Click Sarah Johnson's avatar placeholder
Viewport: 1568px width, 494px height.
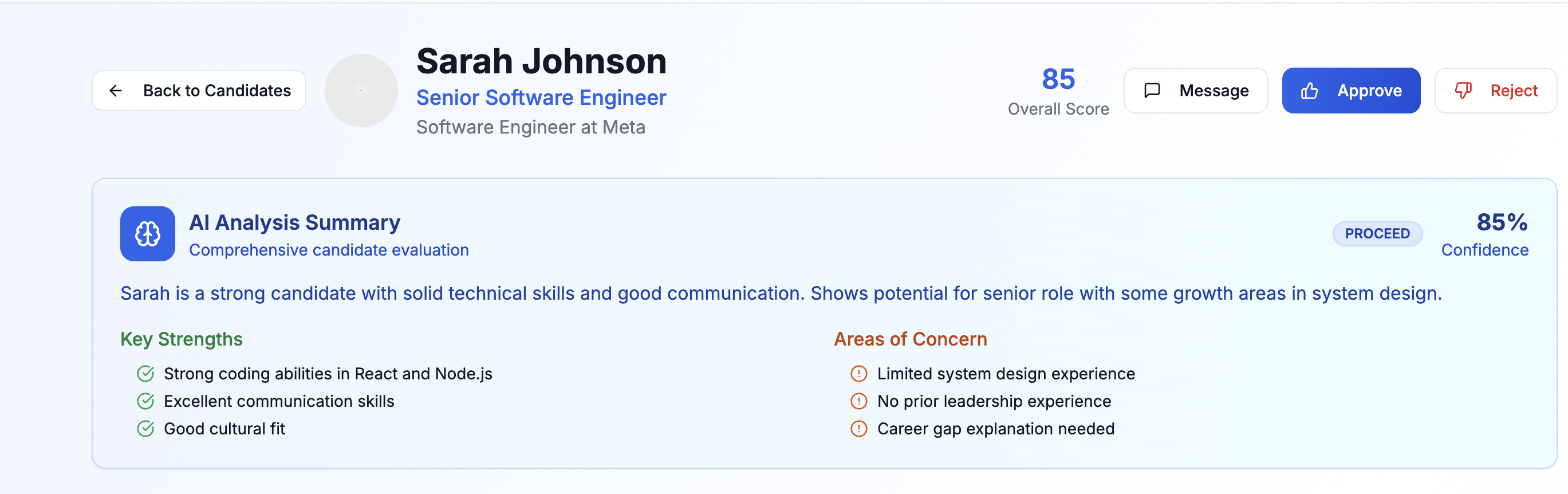tap(361, 91)
